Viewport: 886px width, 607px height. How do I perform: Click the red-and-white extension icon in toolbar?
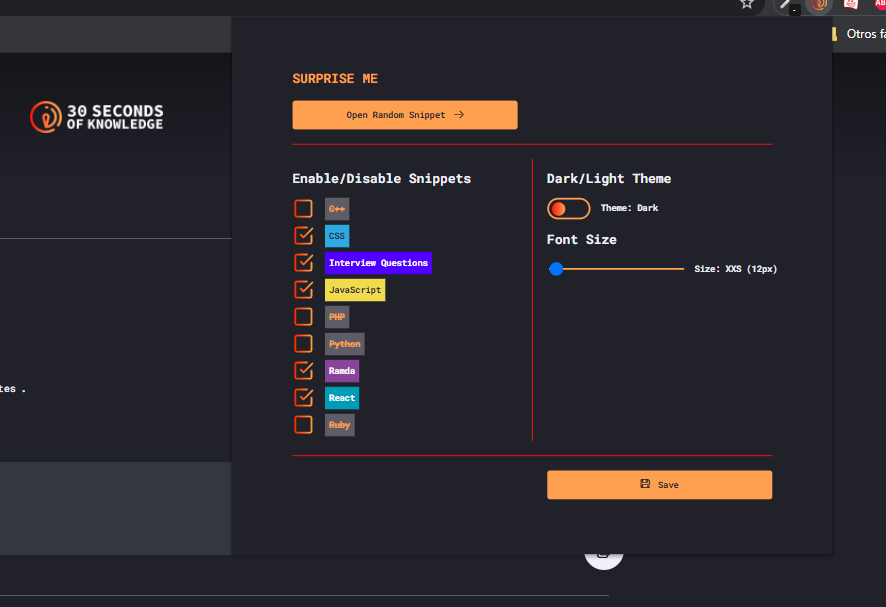pyautogui.click(x=850, y=4)
